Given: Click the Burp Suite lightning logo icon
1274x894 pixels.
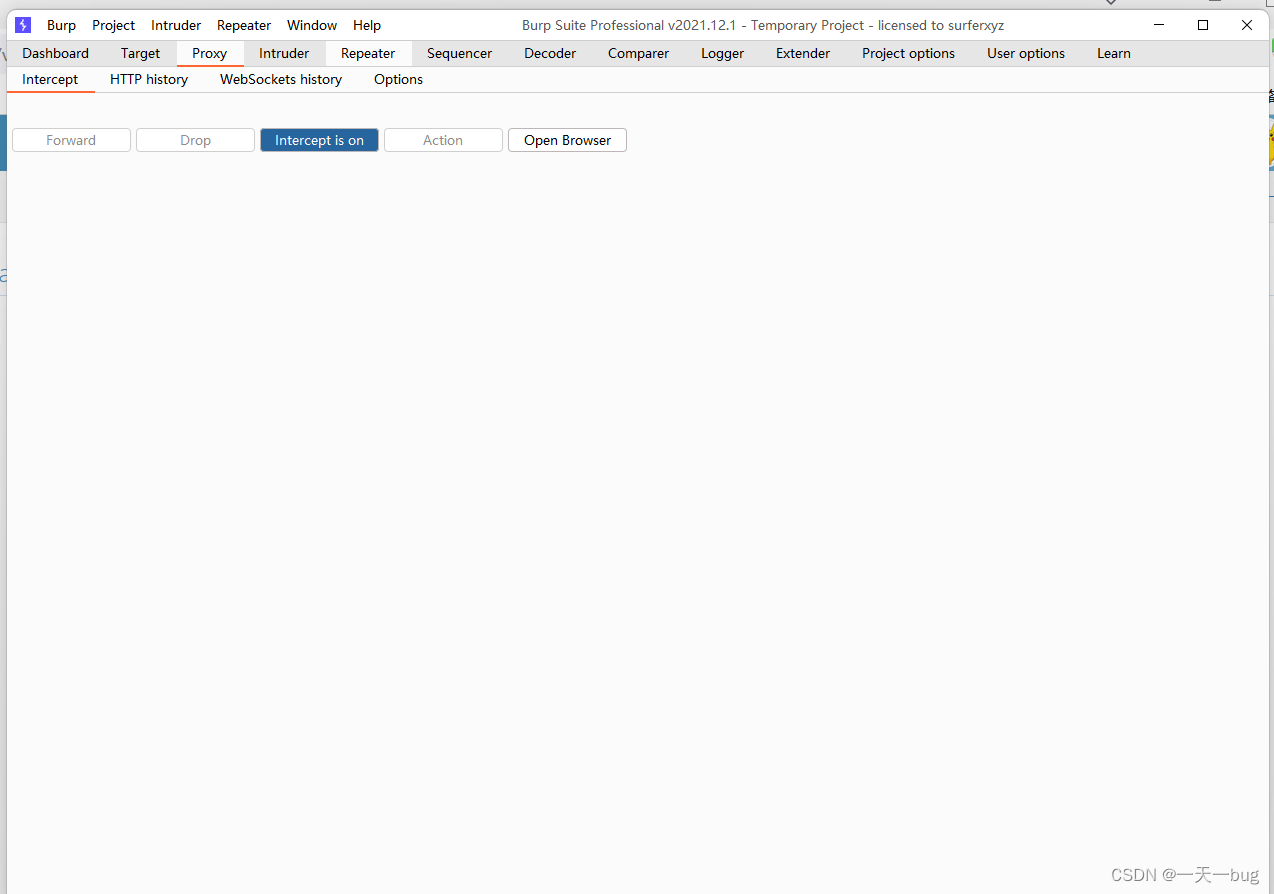Looking at the screenshot, I should coord(23,25).
